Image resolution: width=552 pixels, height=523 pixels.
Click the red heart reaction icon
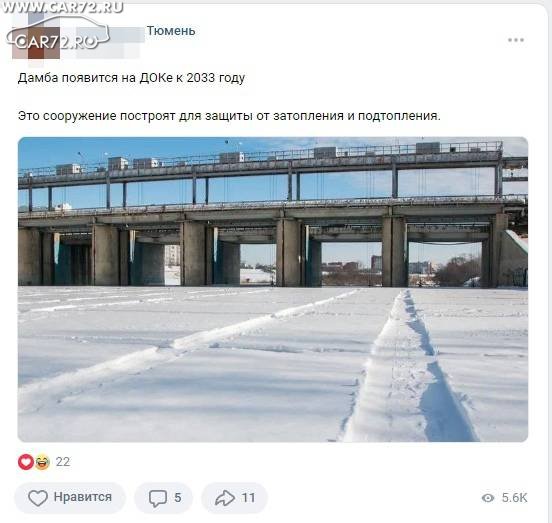(x=26, y=462)
